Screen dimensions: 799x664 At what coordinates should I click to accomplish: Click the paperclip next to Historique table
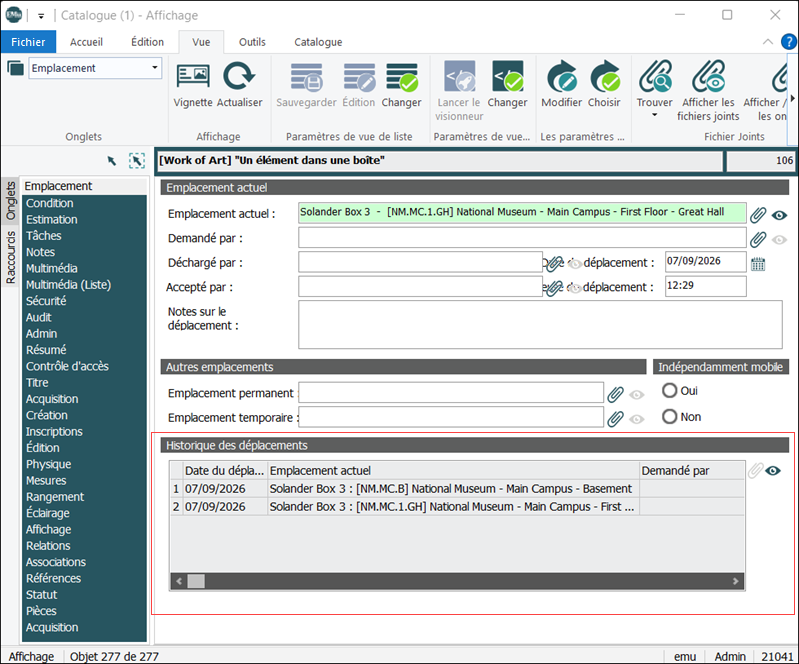756,470
